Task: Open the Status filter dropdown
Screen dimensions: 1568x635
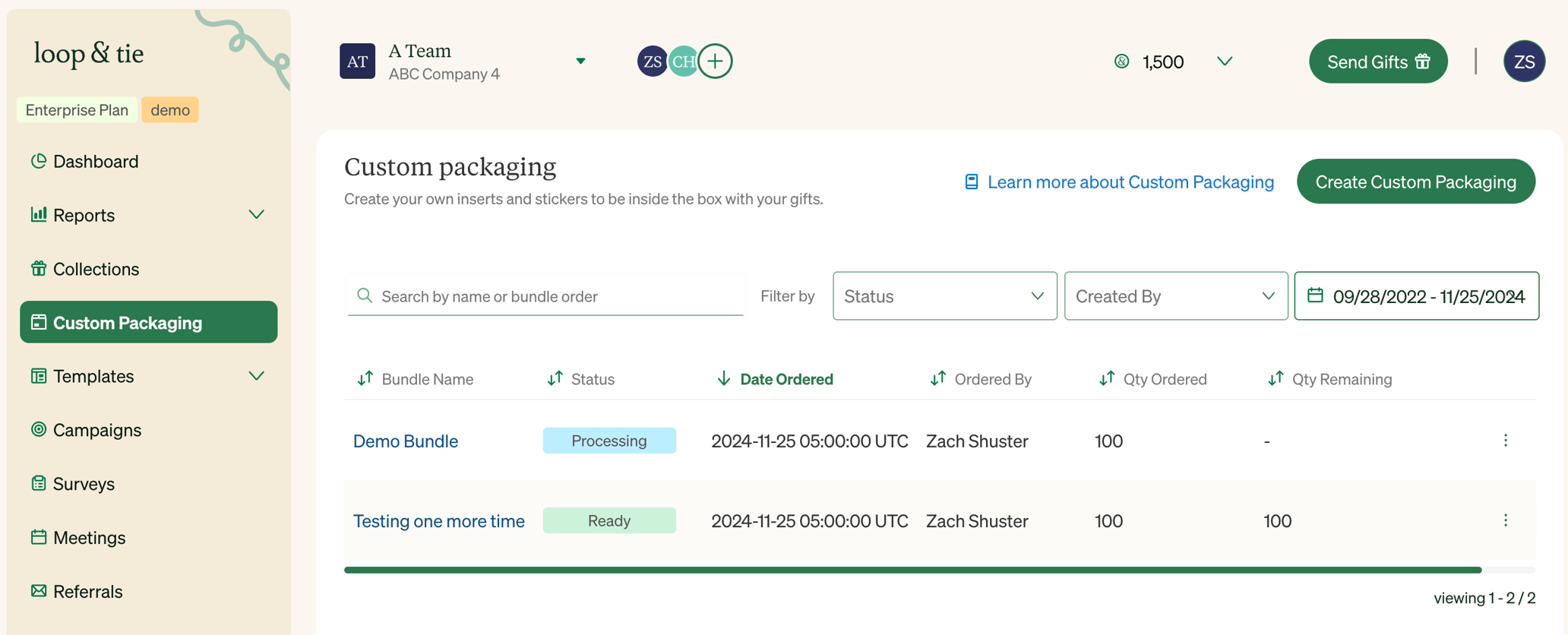Action: [x=944, y=295]
